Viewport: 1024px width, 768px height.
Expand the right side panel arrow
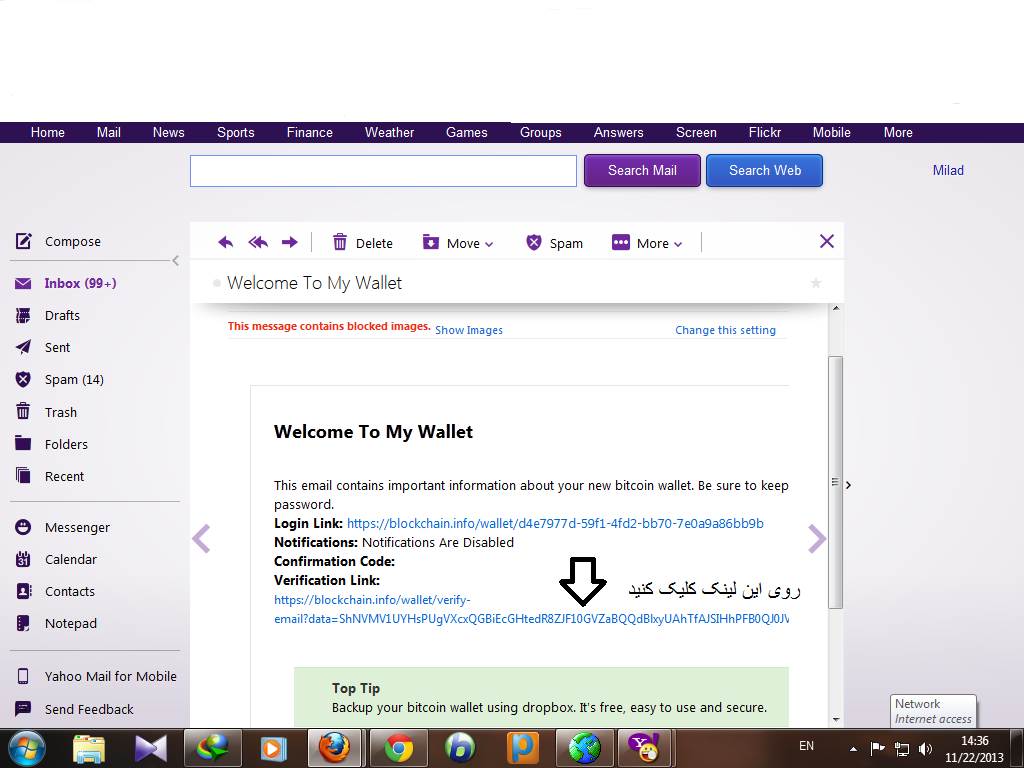coord(848,485)
